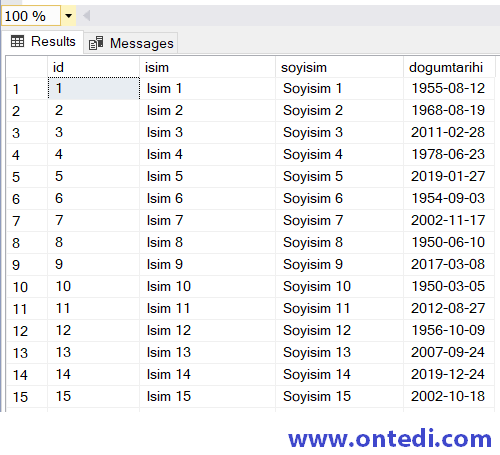The height and width of the screenshot is (455, 500).
Task: Switch to the Results tab
Action: pos(43,42)
